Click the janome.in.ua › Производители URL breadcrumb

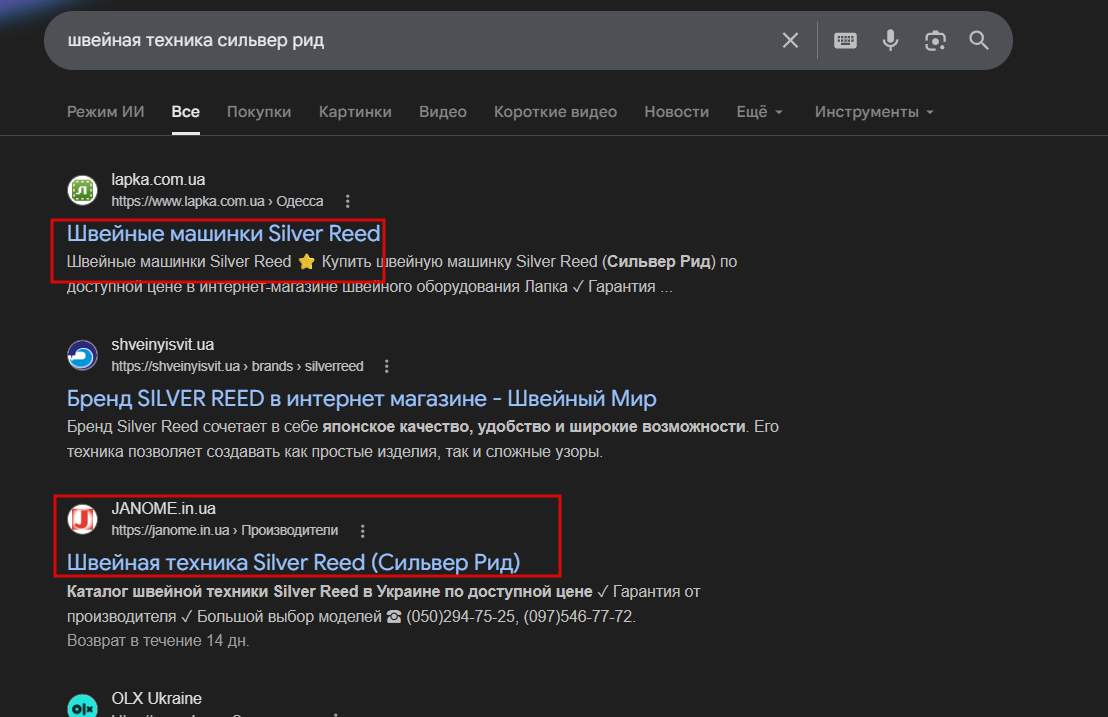click(x=225, y=530)
